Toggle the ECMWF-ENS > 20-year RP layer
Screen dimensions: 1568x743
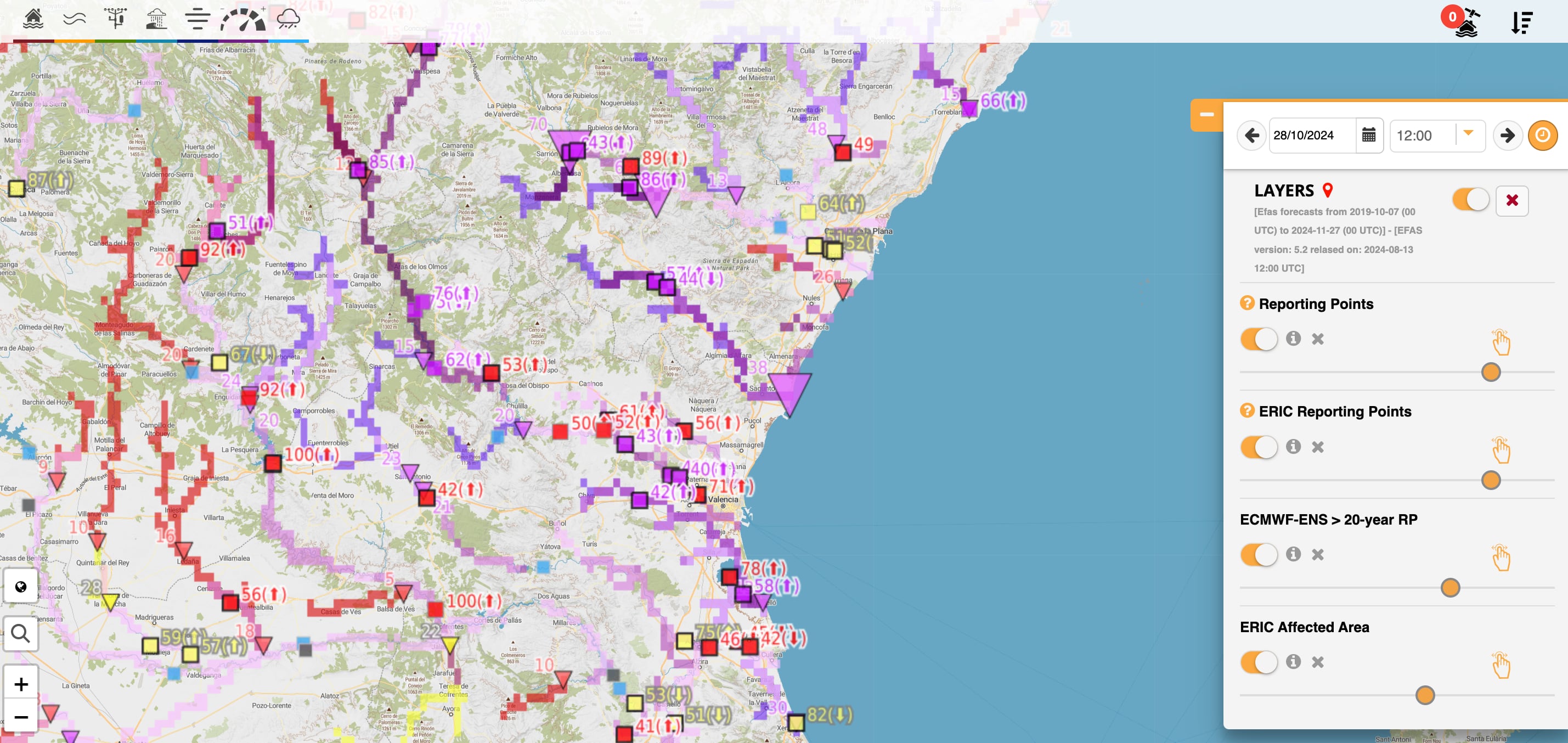1258,554
